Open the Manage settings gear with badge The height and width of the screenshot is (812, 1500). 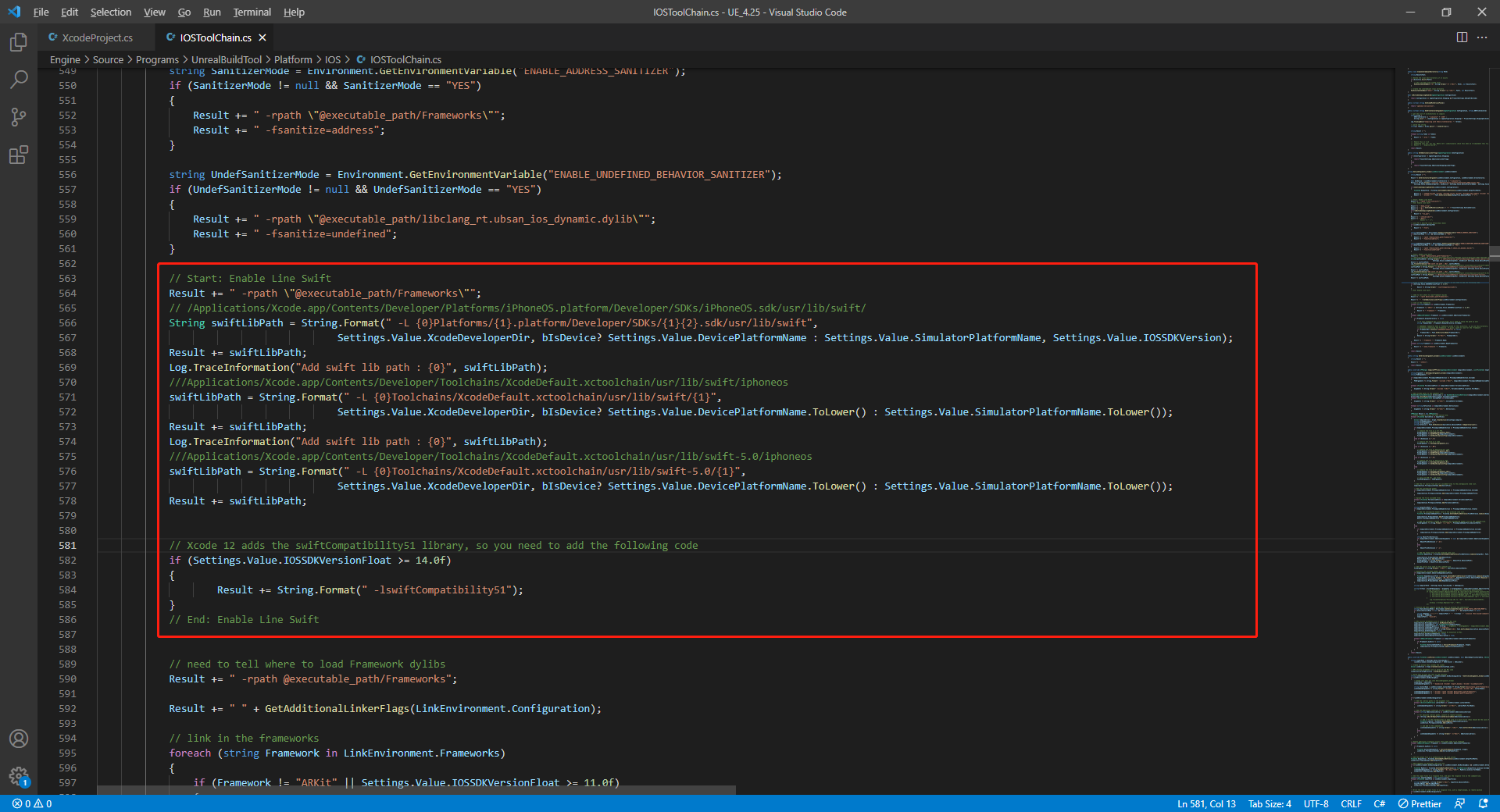(19, 777)
